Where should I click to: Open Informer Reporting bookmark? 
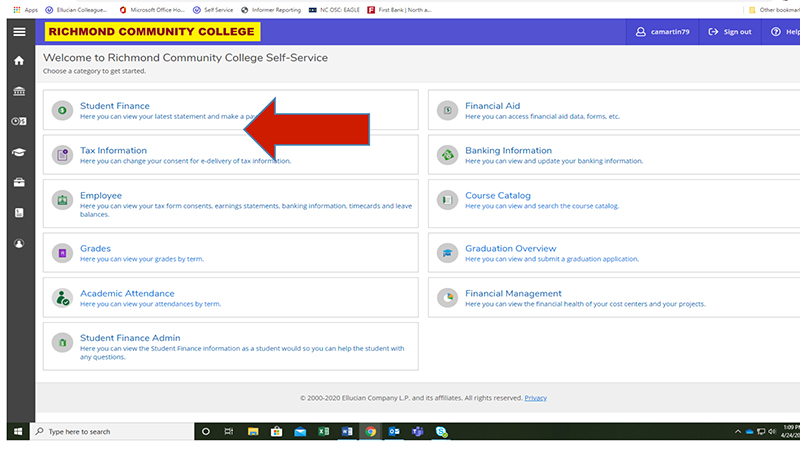(271, 10)
